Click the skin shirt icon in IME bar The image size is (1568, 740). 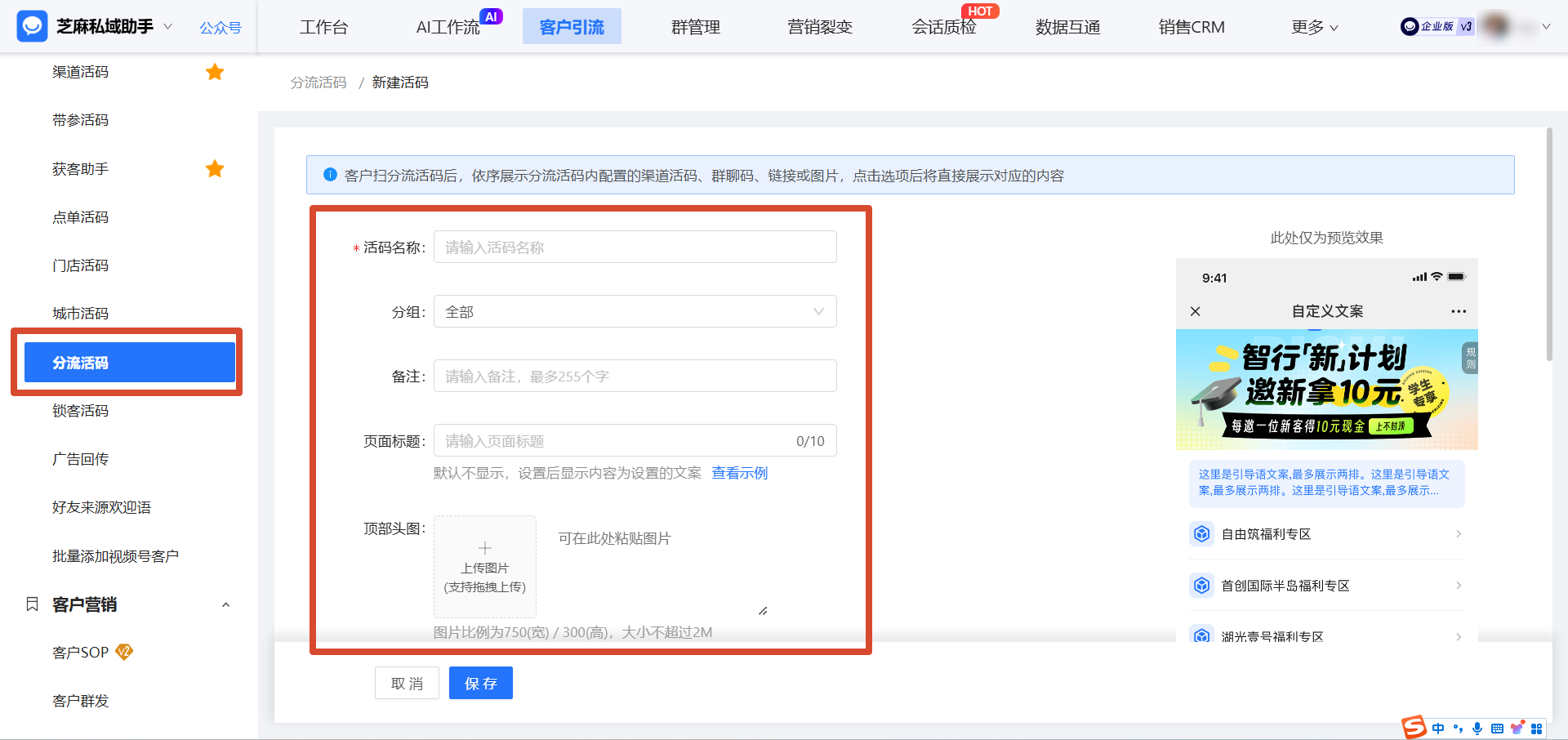pos(1517,729)
